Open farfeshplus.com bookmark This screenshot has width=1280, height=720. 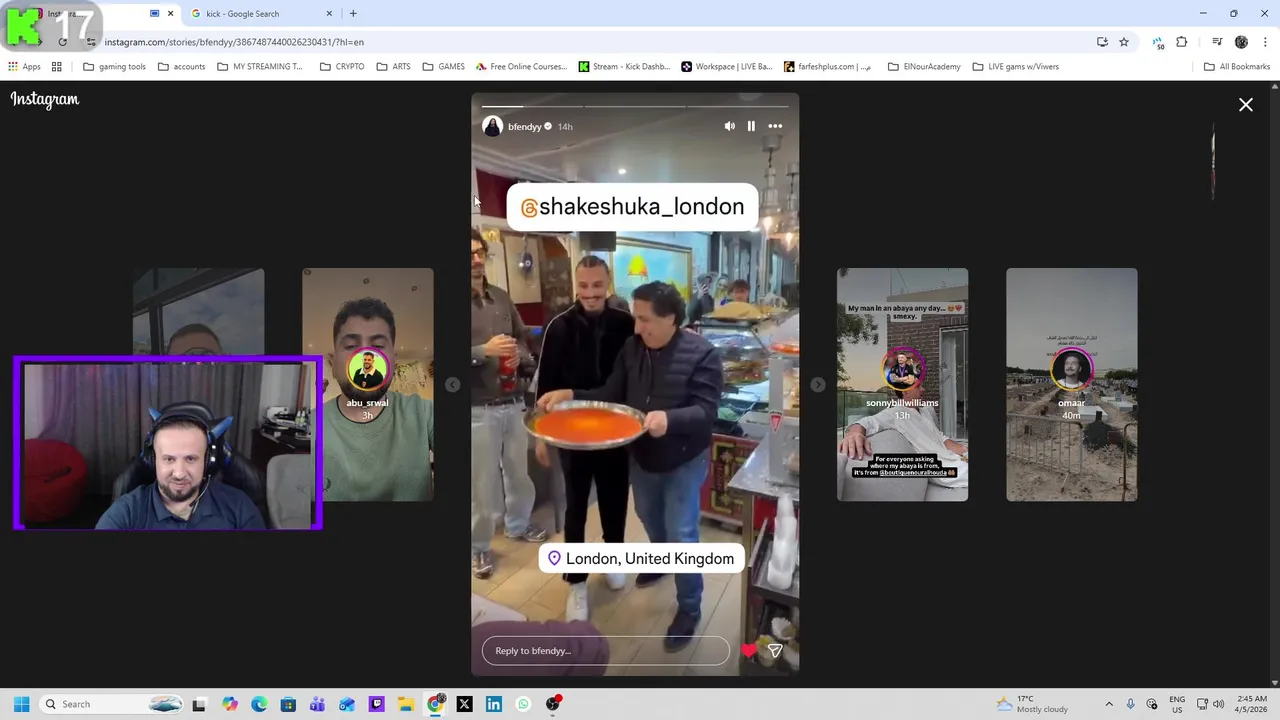point(828,67)
